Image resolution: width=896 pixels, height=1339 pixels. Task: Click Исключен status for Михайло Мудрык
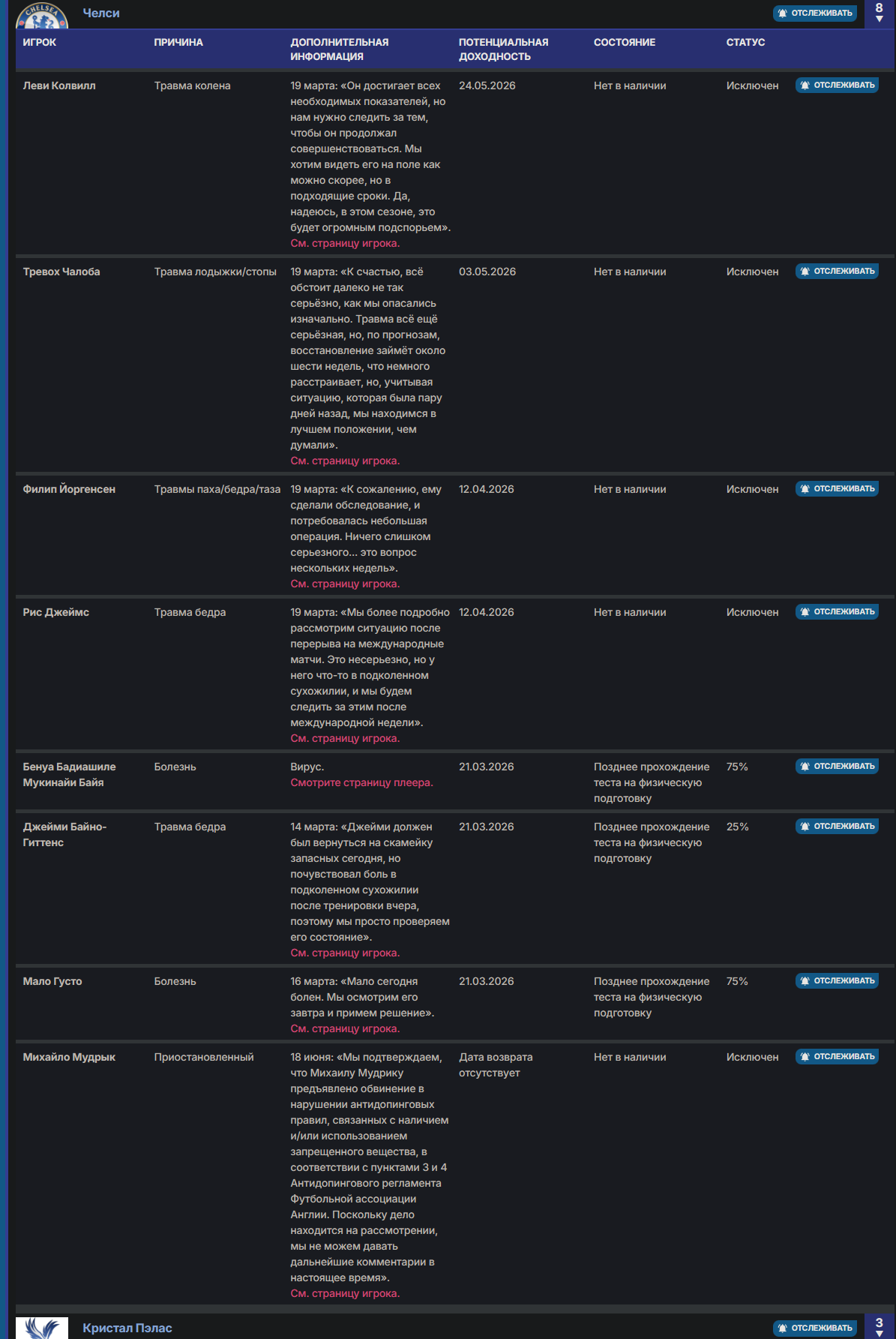tap(752, 1057)
